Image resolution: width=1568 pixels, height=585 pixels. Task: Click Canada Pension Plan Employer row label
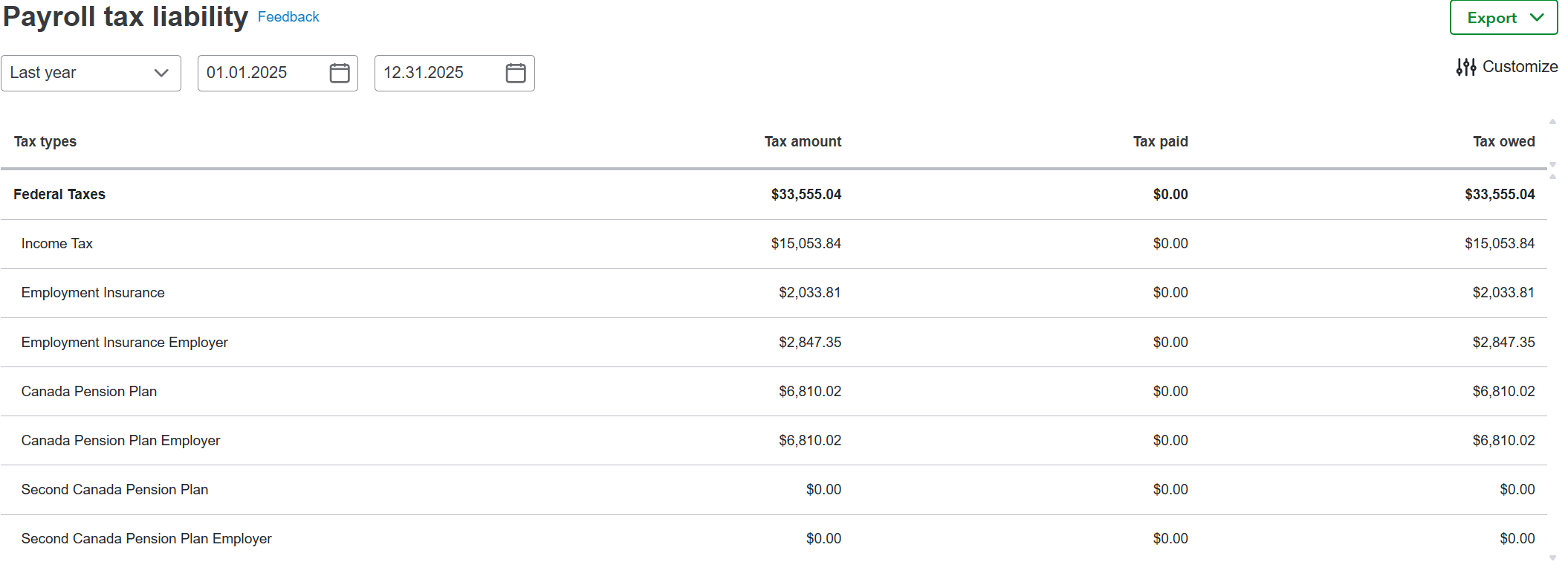pyautogui.click(x=121, y=441)
